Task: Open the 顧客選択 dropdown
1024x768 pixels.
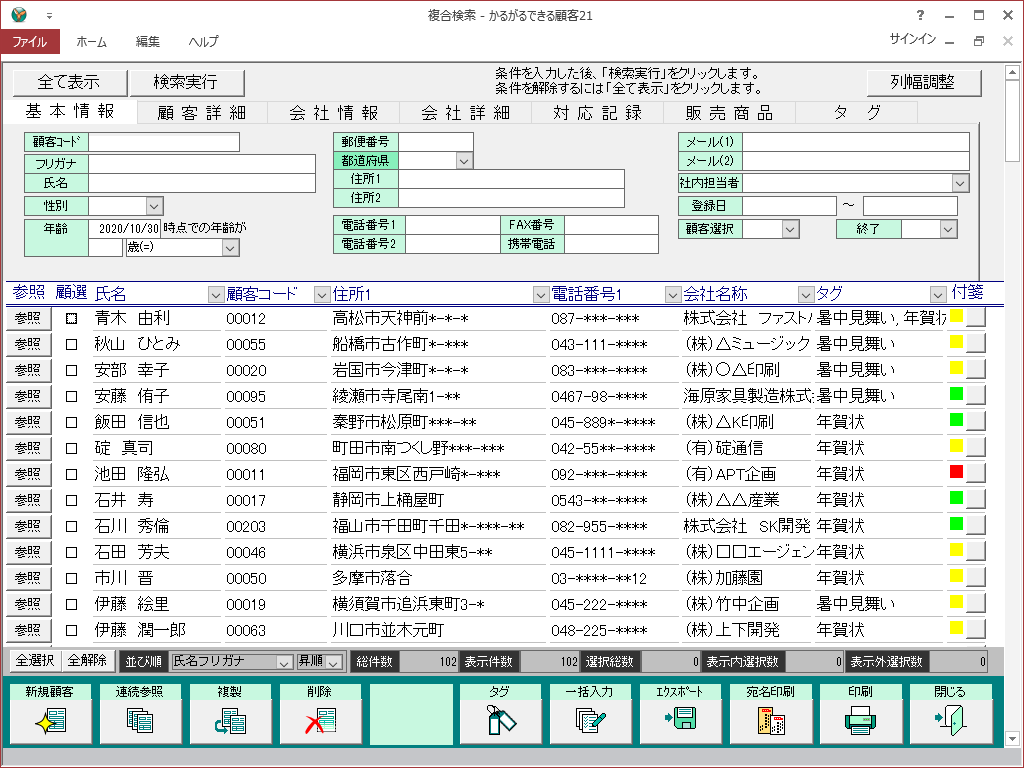Action: tap(790, 229)
